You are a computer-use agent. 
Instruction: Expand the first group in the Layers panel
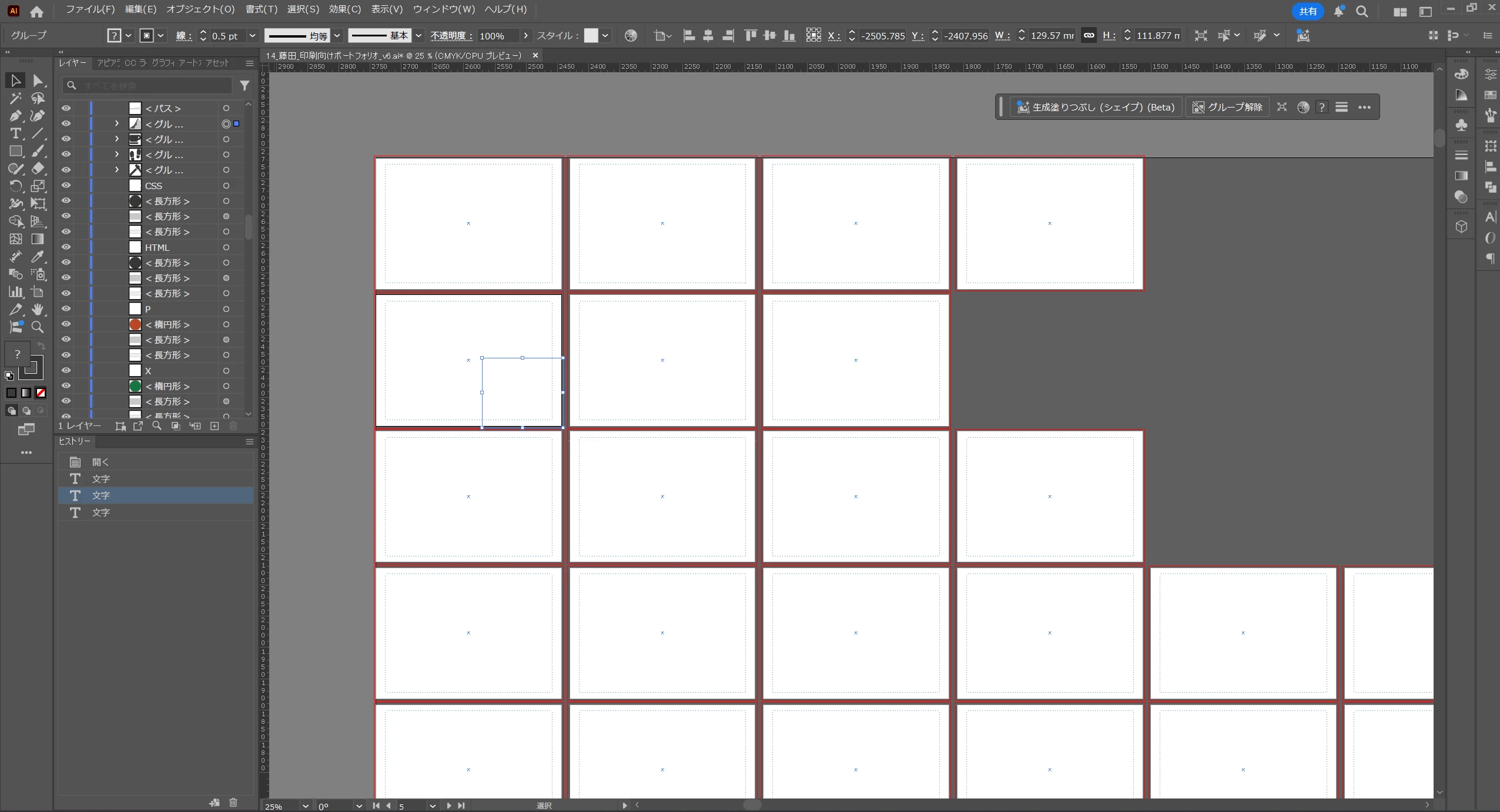(x=116, y=123)
